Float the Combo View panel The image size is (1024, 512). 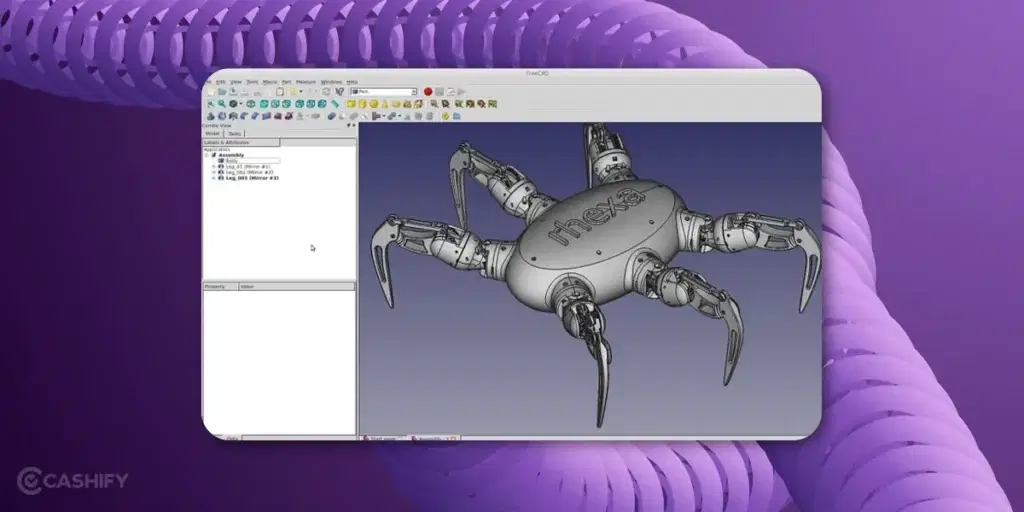pos(349,125)
